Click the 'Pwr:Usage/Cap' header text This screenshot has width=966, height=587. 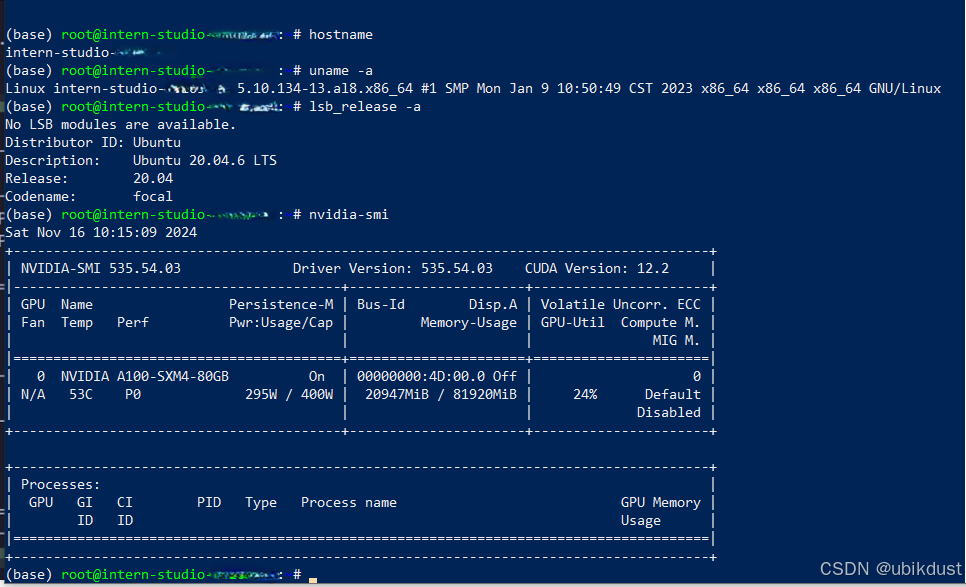click(x=281, y=322)
